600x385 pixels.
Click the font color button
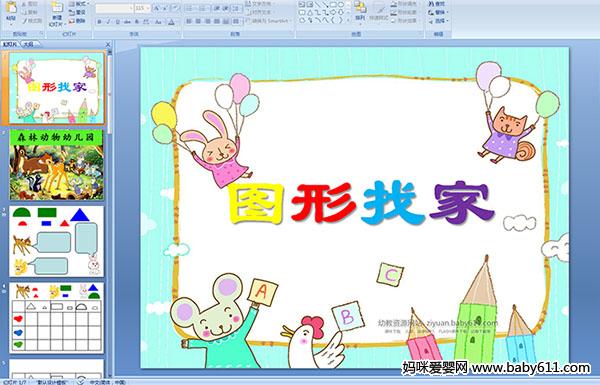point(171,22)
